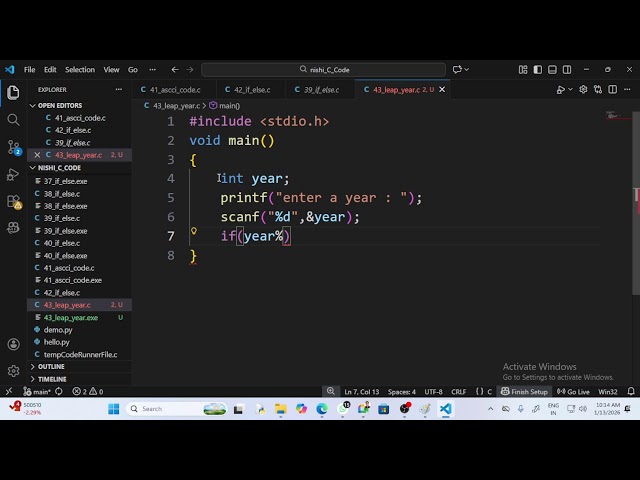Click main* branch in status bar

tap(37, 391)
